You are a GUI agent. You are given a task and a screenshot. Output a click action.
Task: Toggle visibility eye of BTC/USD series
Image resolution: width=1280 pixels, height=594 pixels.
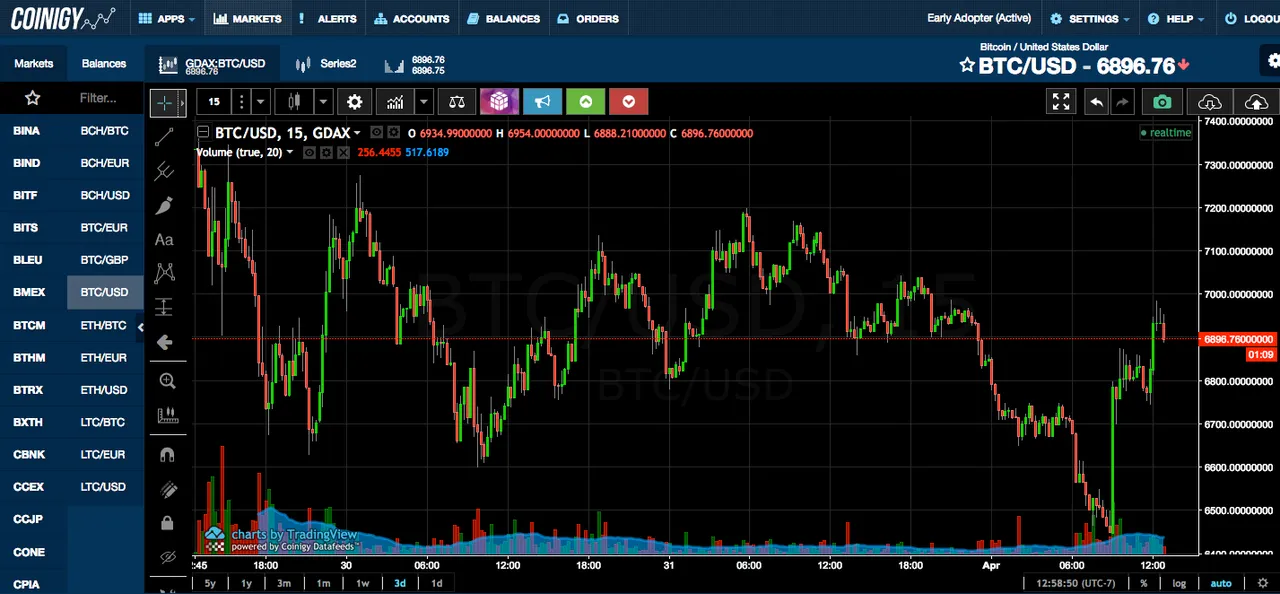click(x=376, y=133)
